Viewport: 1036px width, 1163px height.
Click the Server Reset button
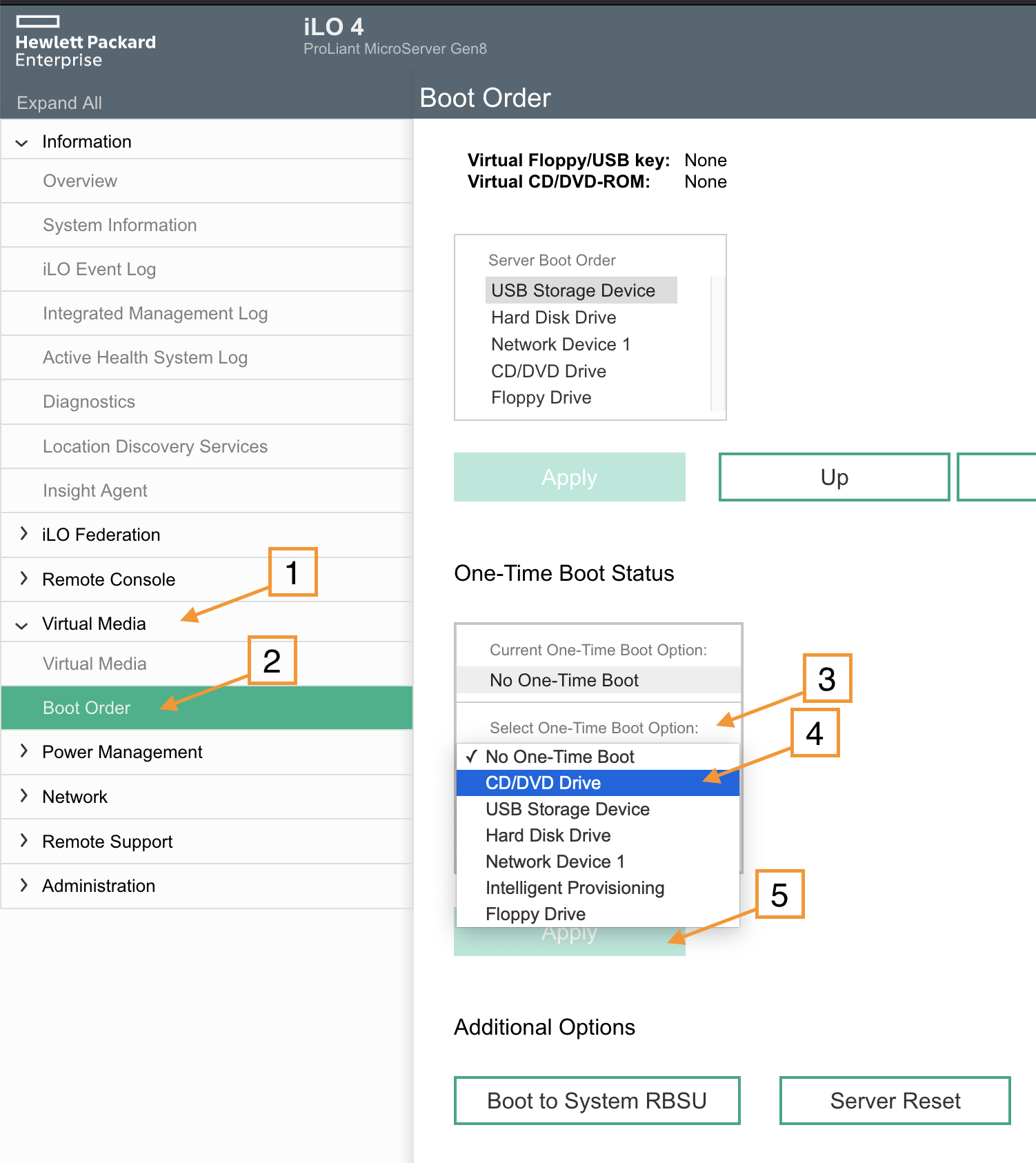[895, 1101]
